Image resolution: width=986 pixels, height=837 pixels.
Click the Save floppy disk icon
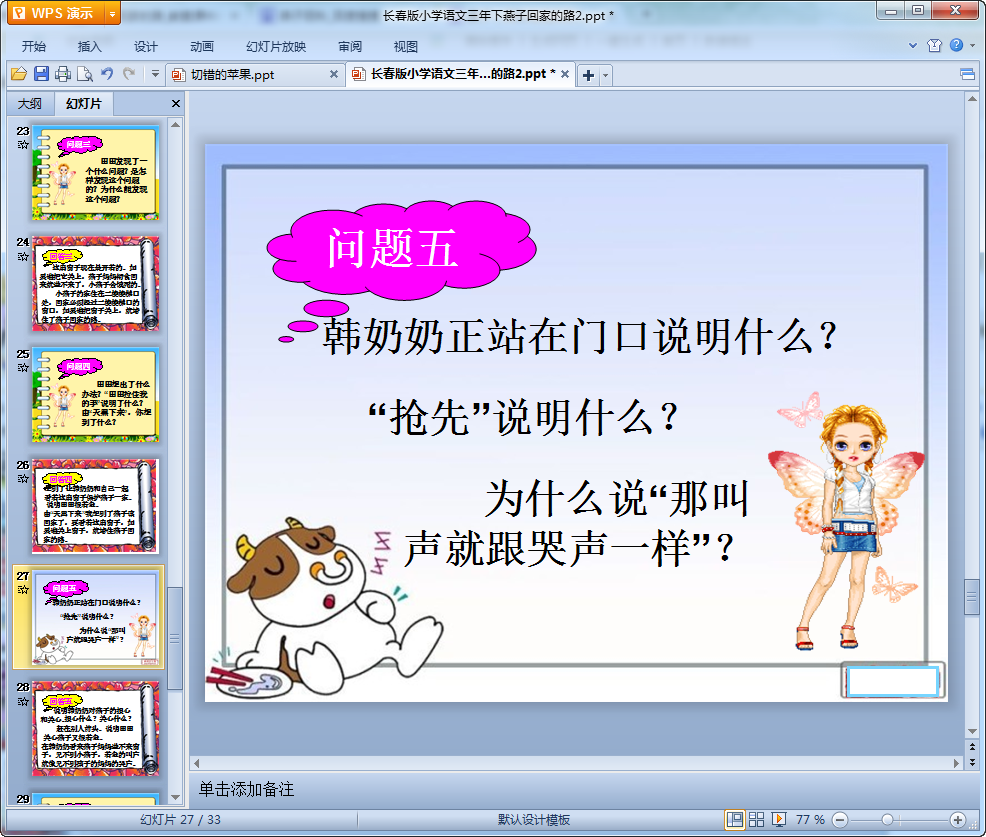41,74
